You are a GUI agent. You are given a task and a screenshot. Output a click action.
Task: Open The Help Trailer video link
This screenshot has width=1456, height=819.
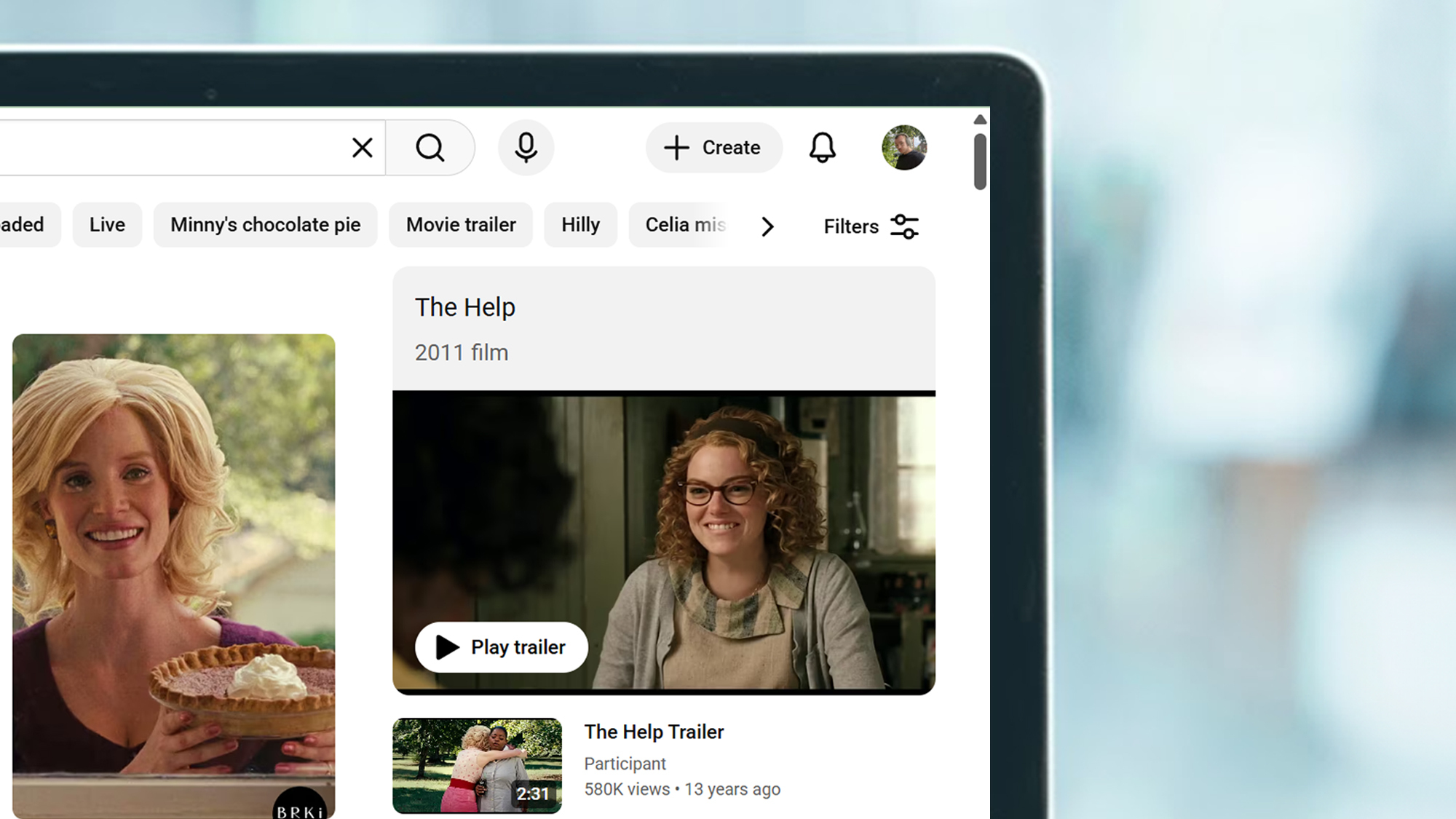pyautogui.click(x=653, y=732)
